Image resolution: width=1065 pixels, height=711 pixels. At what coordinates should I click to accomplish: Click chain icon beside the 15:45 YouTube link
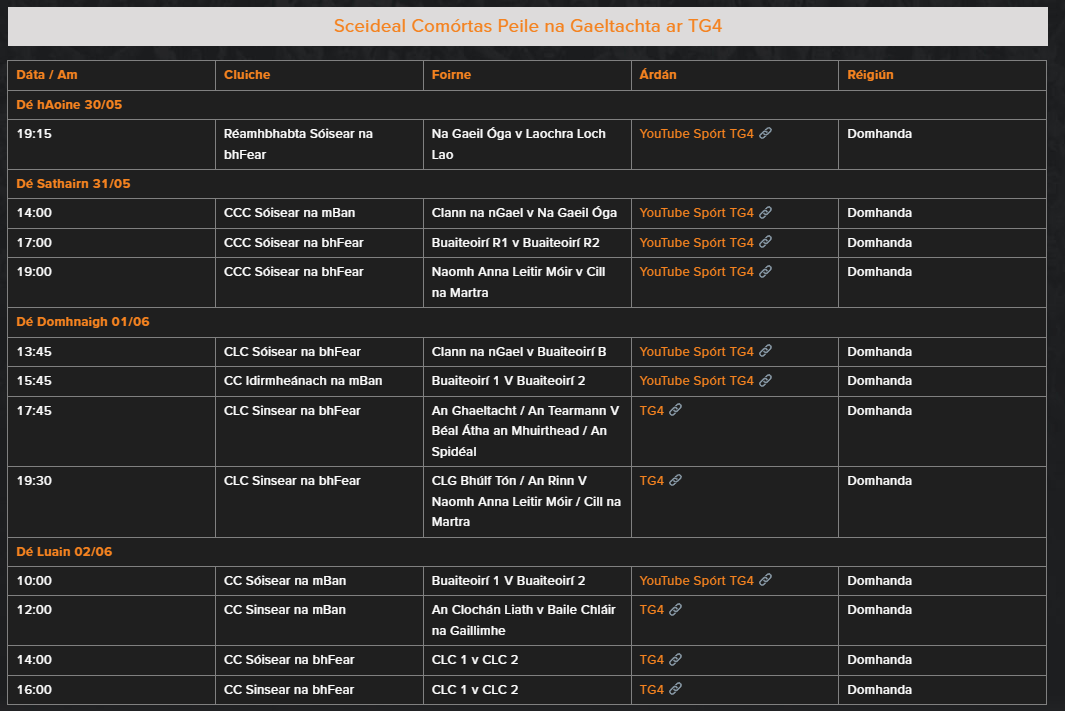click(x=765, y=381)
